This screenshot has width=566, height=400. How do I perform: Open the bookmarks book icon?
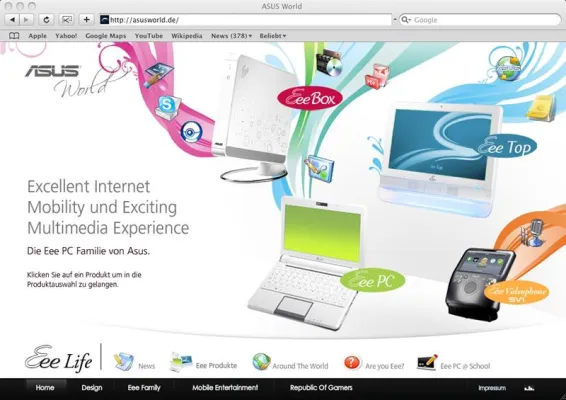coord(14,36)
